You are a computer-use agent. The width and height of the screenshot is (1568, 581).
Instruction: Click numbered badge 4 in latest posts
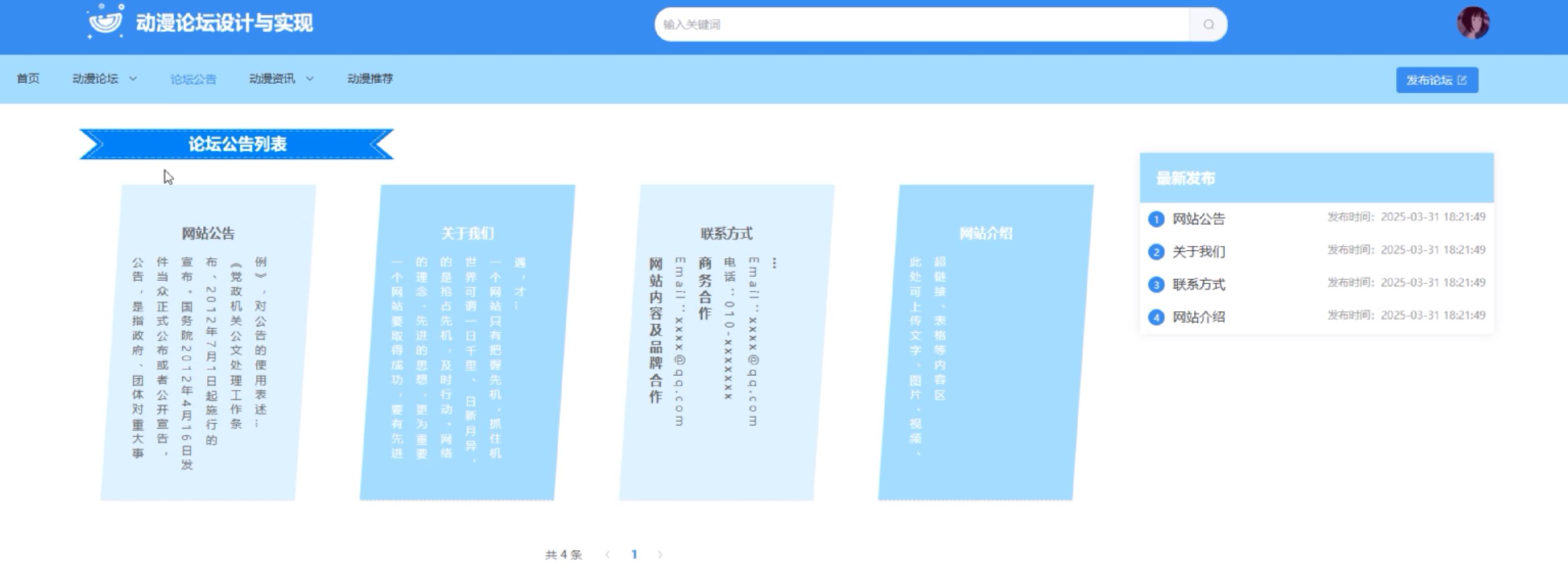point(1156,318)
